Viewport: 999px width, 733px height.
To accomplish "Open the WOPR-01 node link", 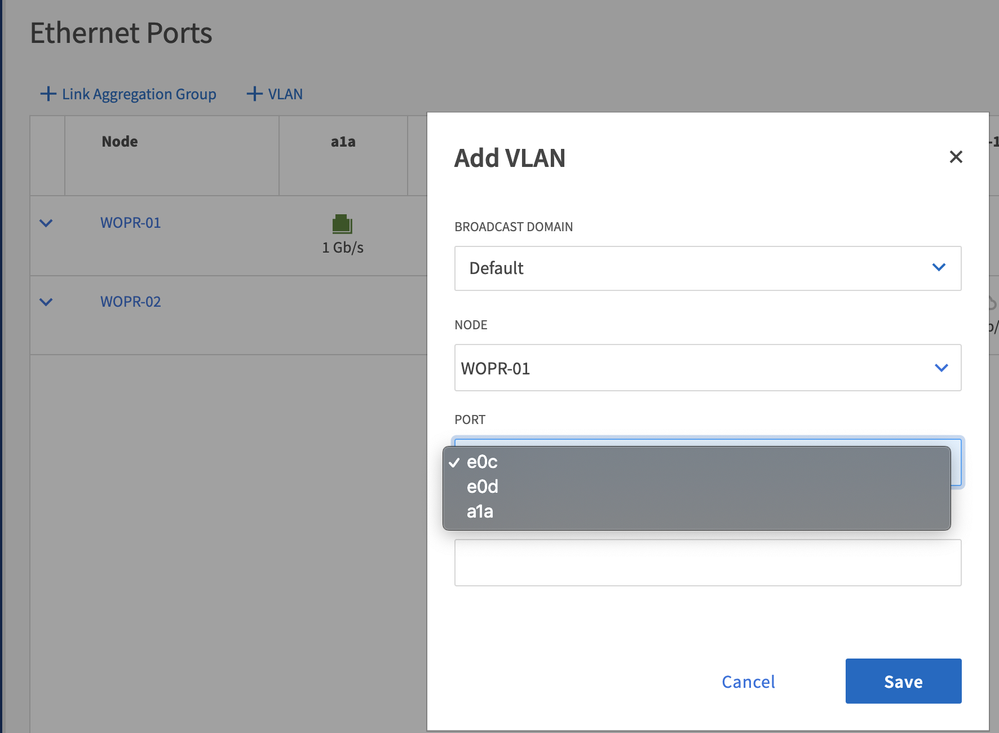I will click(x=130, y=223).
